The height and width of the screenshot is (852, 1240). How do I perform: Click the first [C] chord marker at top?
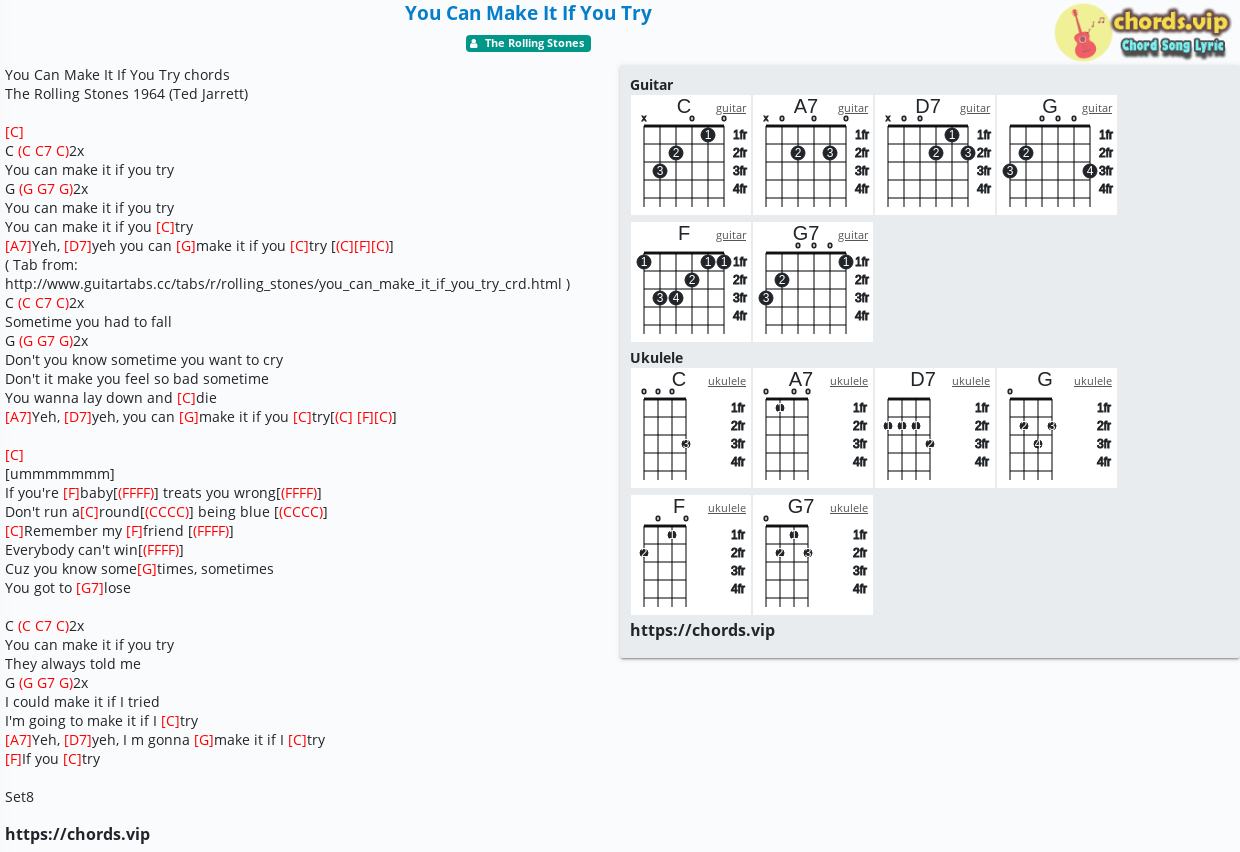pyautogui.click(x=14, y=132)
